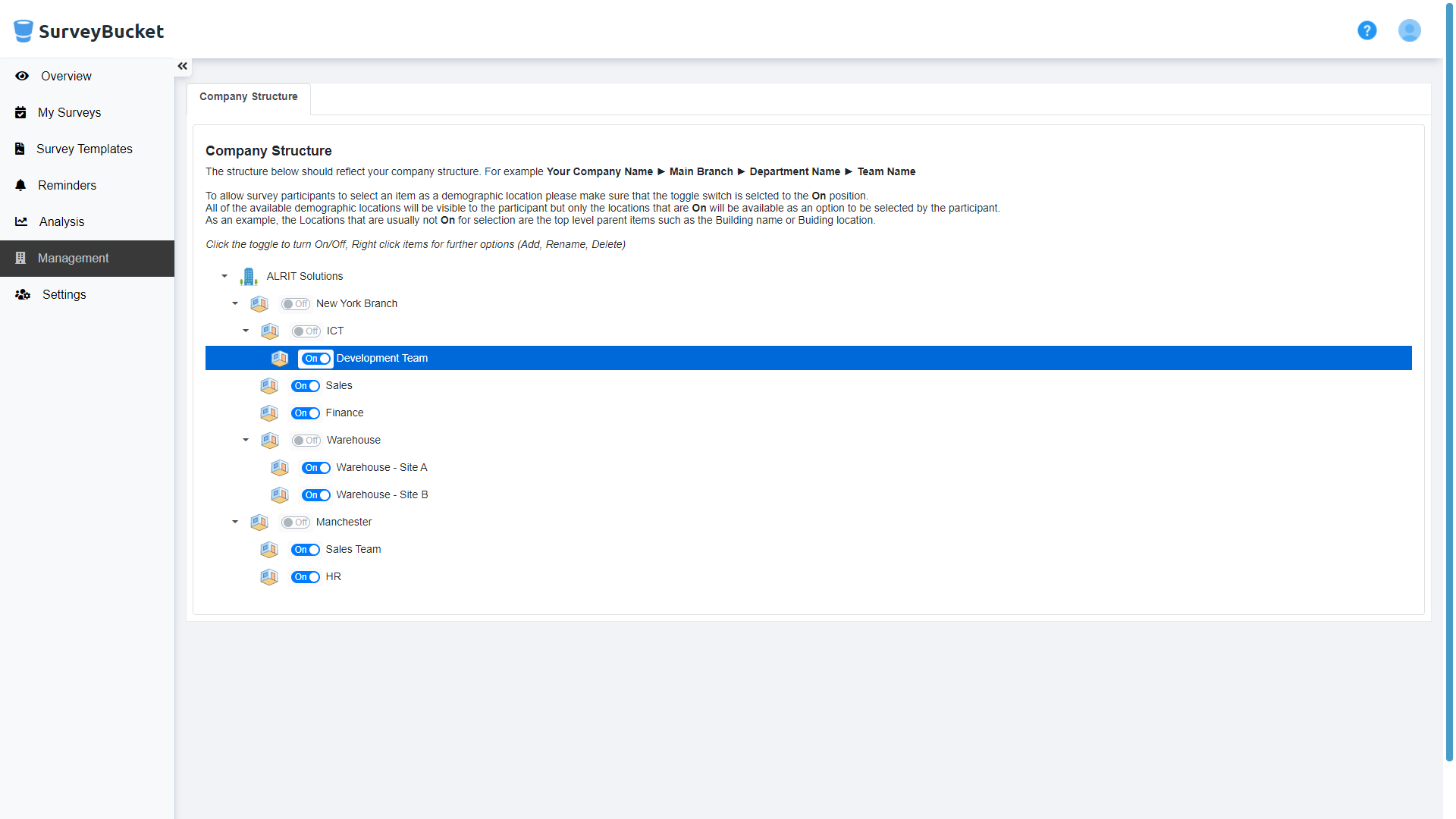Open the help question mark icon
Viewport: 1456px width, 819px height.
[1367, 30]
